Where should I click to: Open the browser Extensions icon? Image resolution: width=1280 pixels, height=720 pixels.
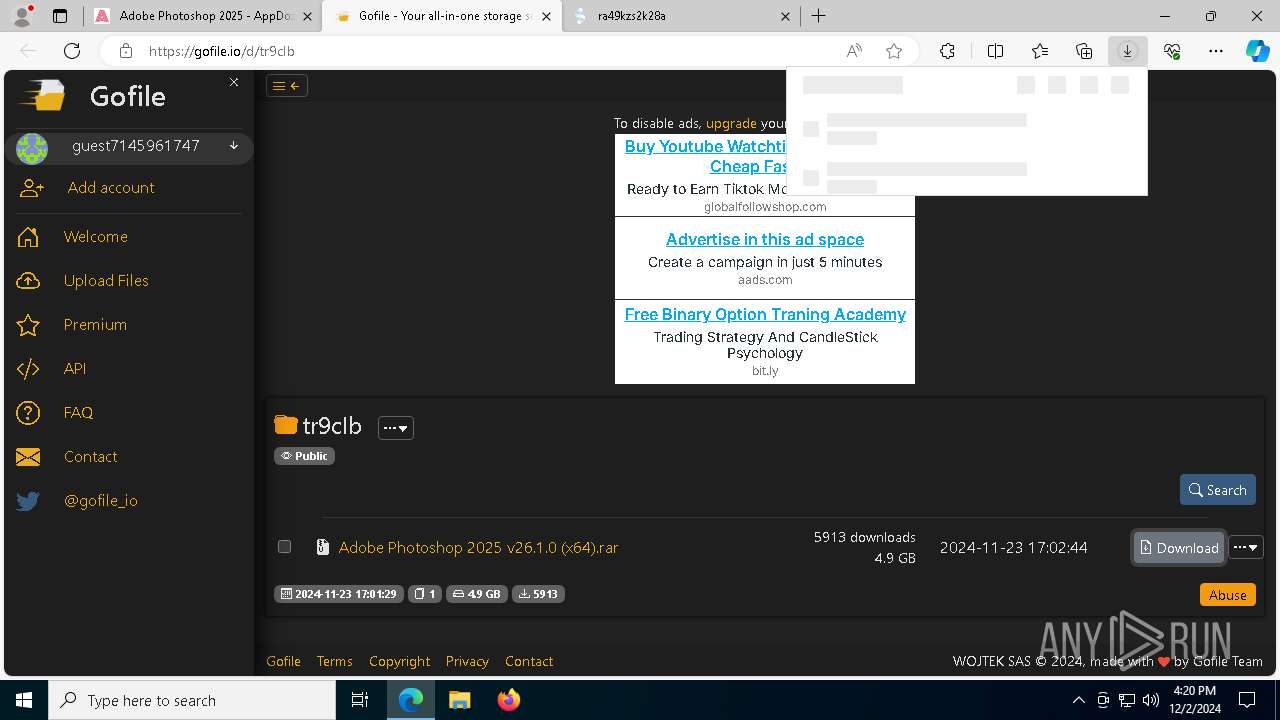point(947,51)
